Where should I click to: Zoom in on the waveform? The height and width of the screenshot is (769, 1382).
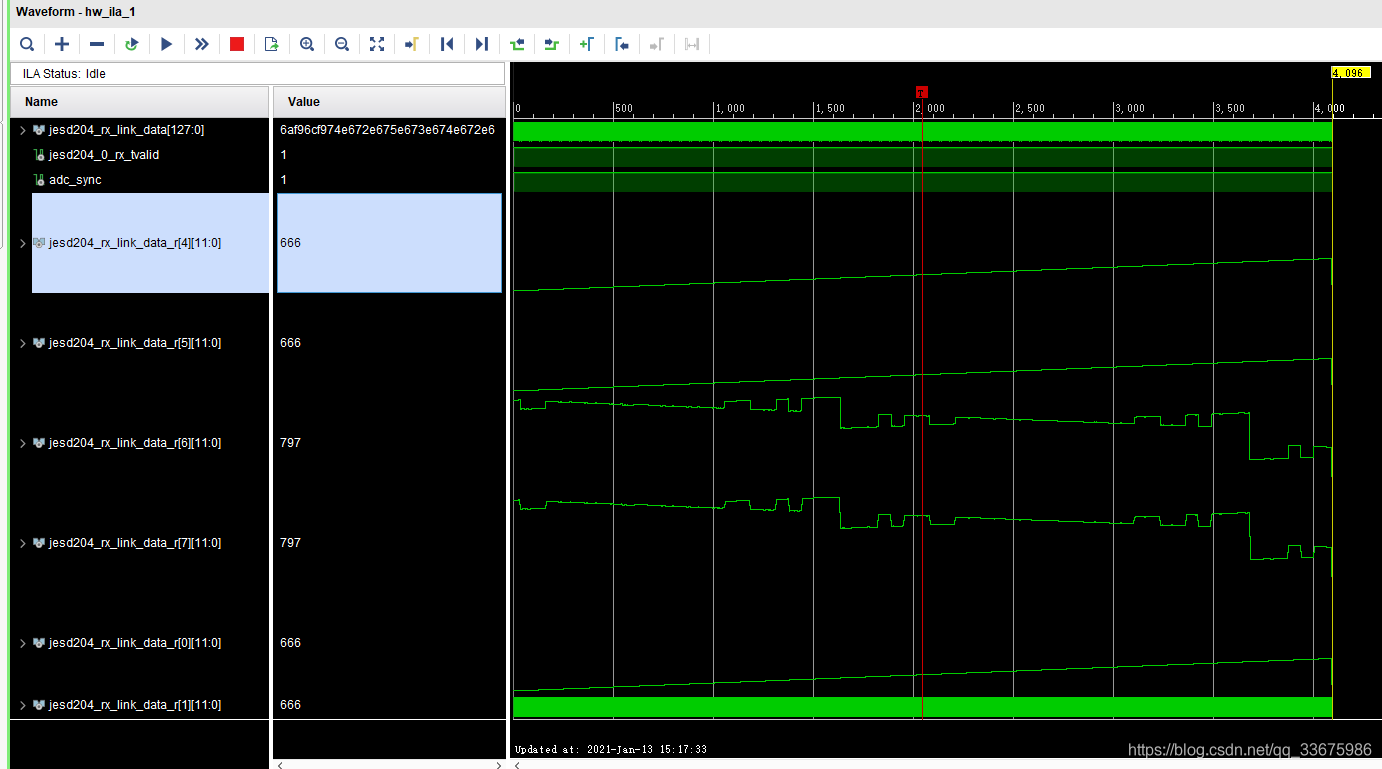(307, 44)
